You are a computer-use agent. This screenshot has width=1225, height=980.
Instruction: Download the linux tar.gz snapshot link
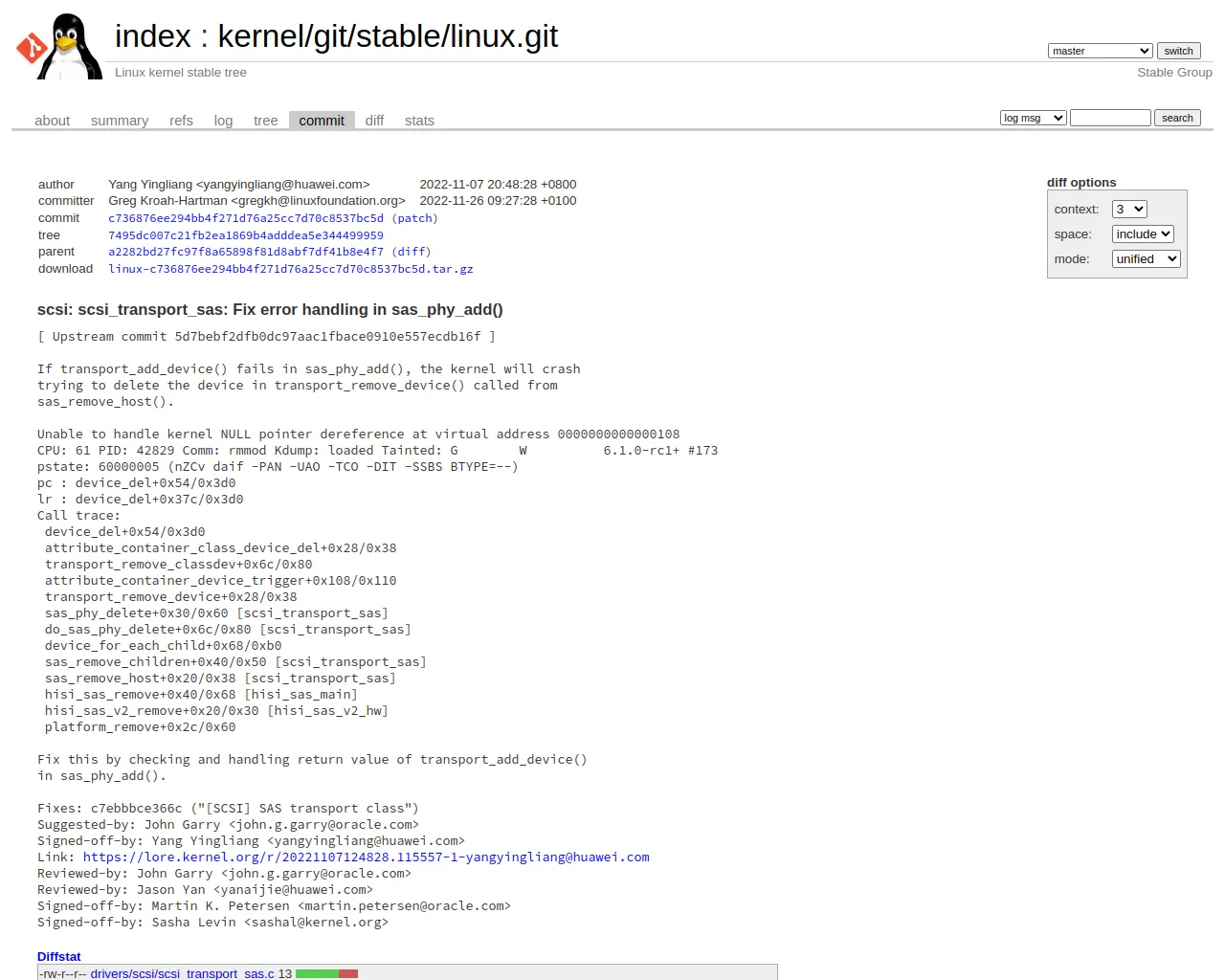(x=291, y=269)
